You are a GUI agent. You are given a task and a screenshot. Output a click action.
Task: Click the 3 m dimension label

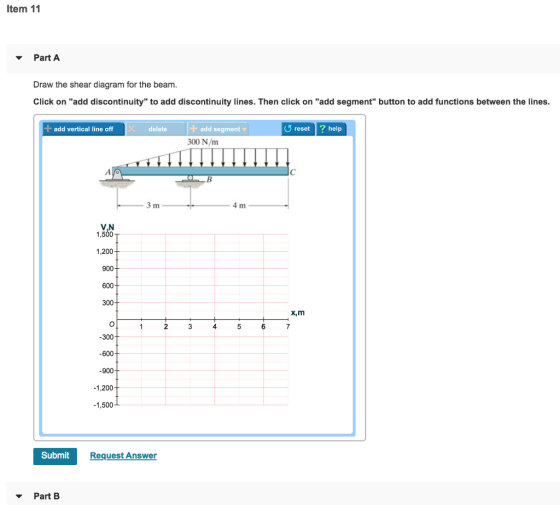(153, 205)
